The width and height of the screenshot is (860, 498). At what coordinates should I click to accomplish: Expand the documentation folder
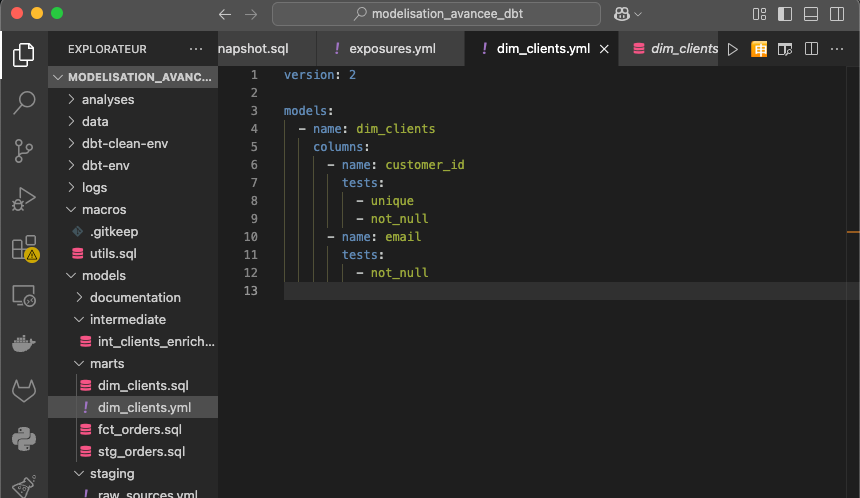(133, 297)
